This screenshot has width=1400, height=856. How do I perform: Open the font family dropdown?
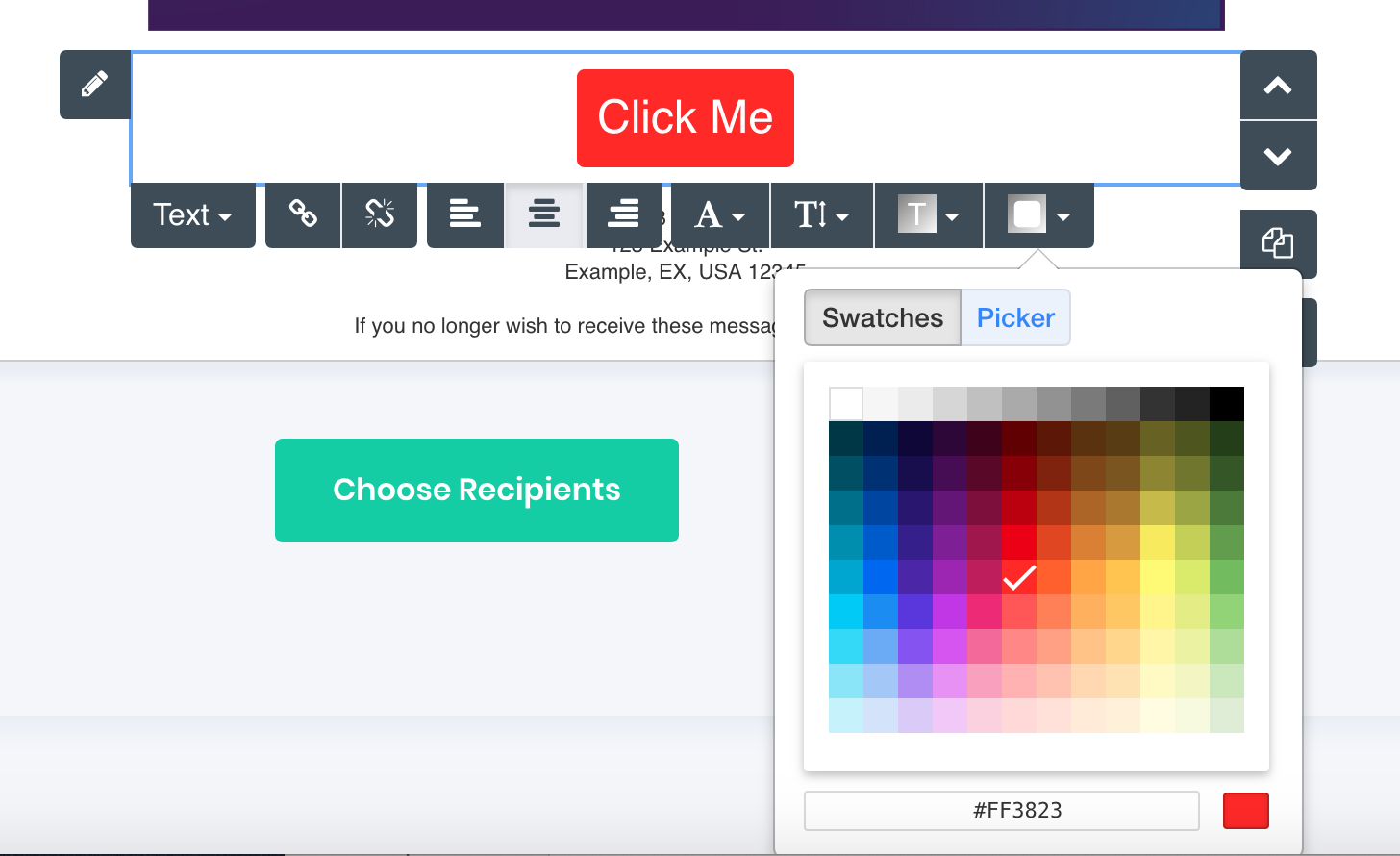720,214
